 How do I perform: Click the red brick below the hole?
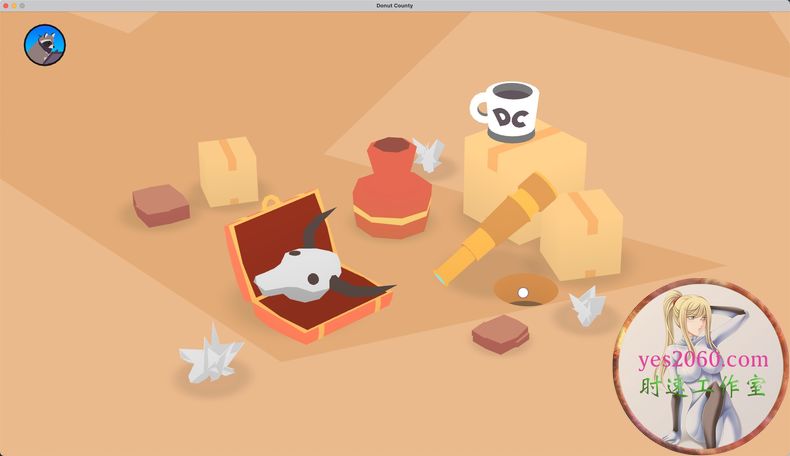pos(500,333)
